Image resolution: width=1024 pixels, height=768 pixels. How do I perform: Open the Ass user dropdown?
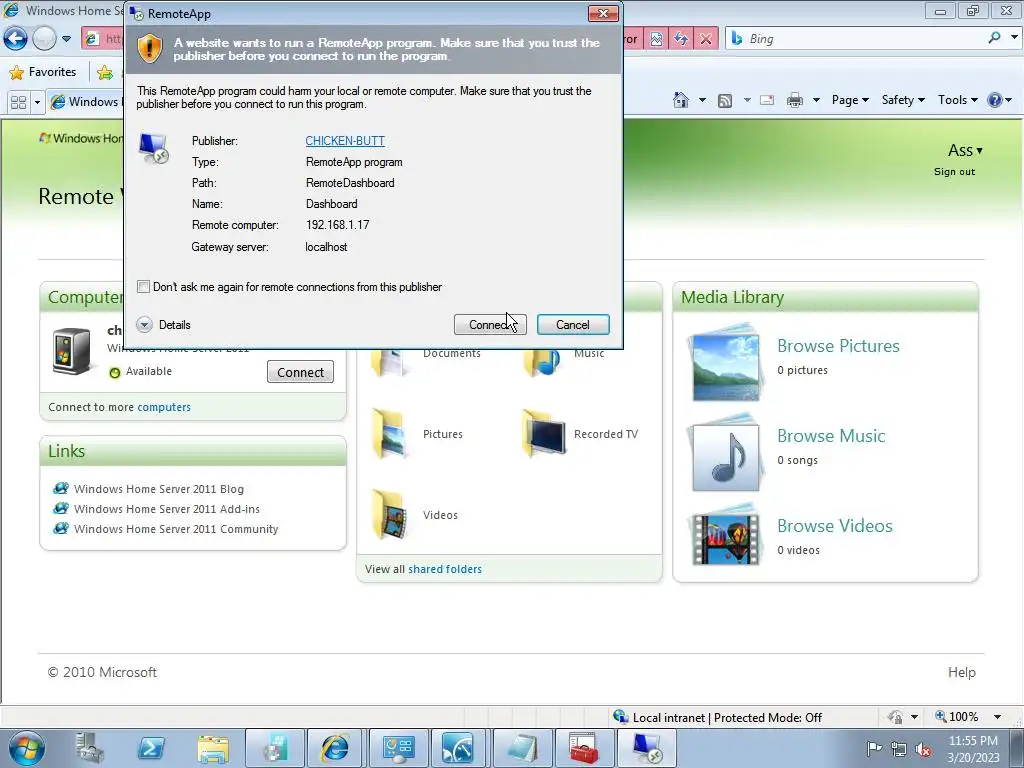(965, 151)
